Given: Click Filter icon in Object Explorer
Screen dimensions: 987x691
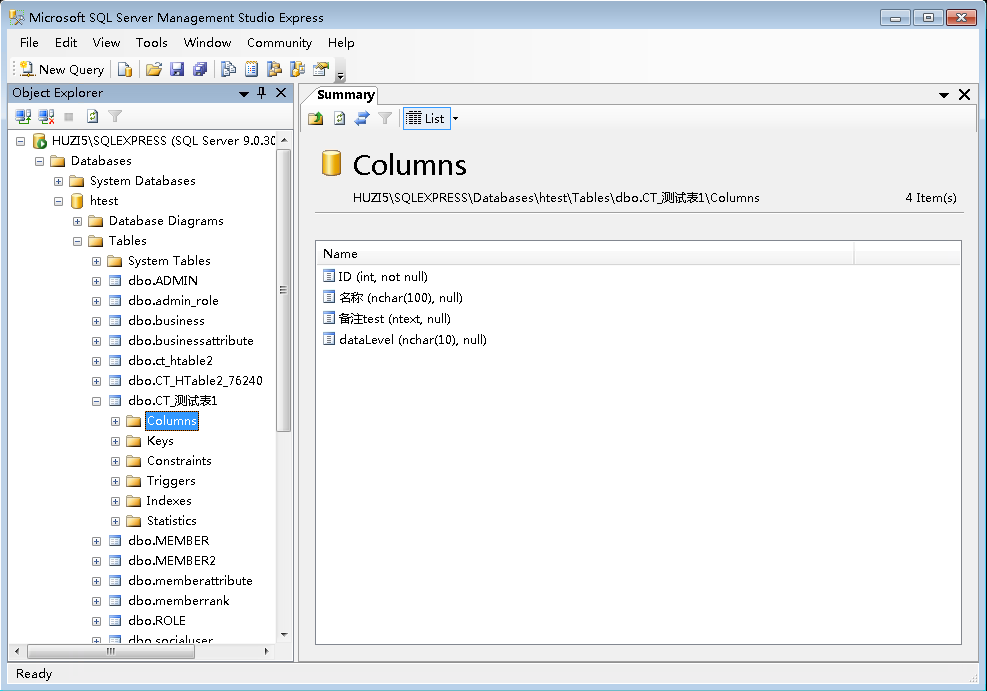Looking at the screenshot, I should 115,116.
